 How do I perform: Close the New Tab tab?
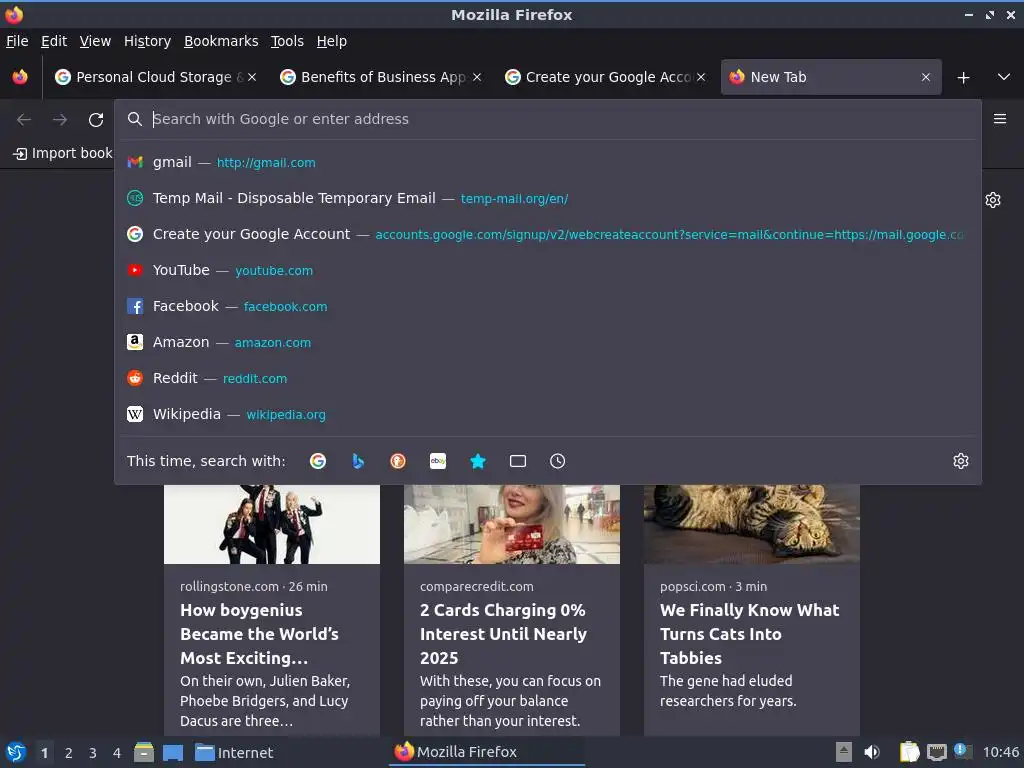926,77
